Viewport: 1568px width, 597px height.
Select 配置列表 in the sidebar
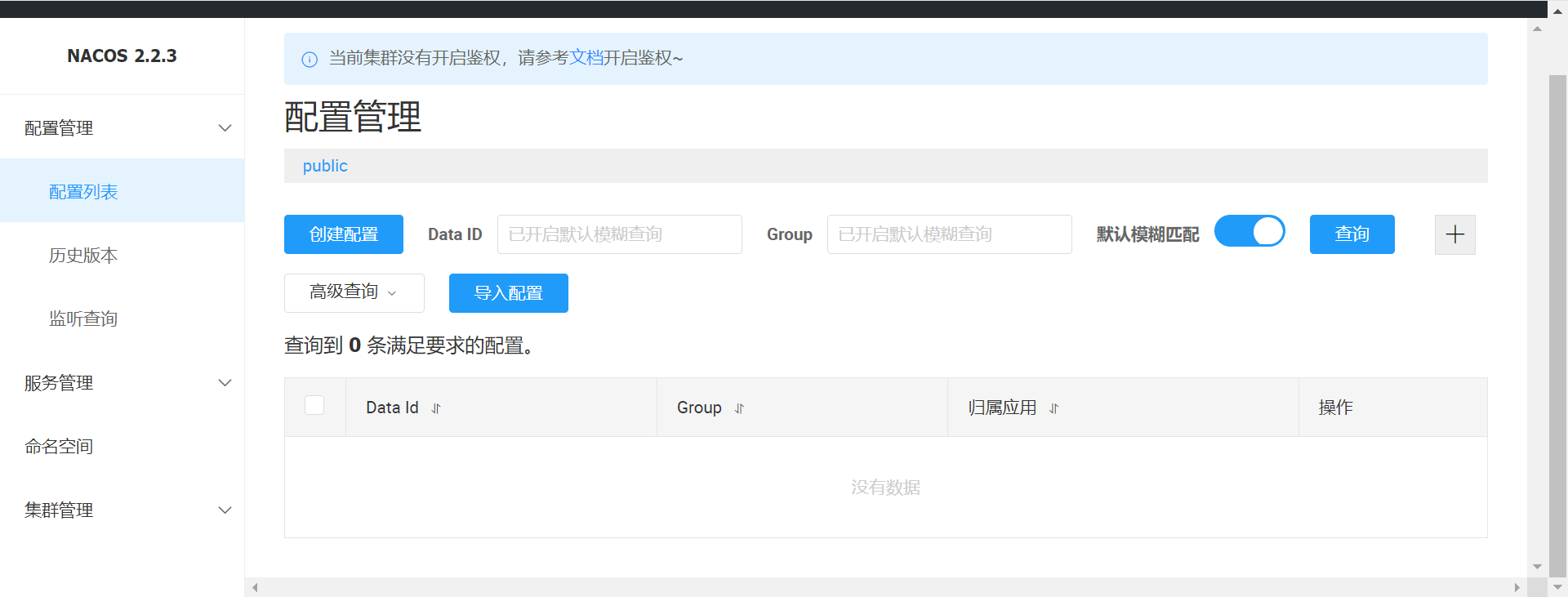click(x=122, y=191)
